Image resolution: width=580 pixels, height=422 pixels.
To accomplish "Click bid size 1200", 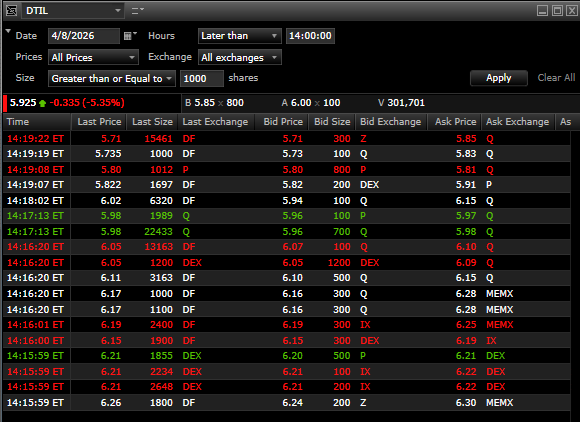I will tap(339, 263).
